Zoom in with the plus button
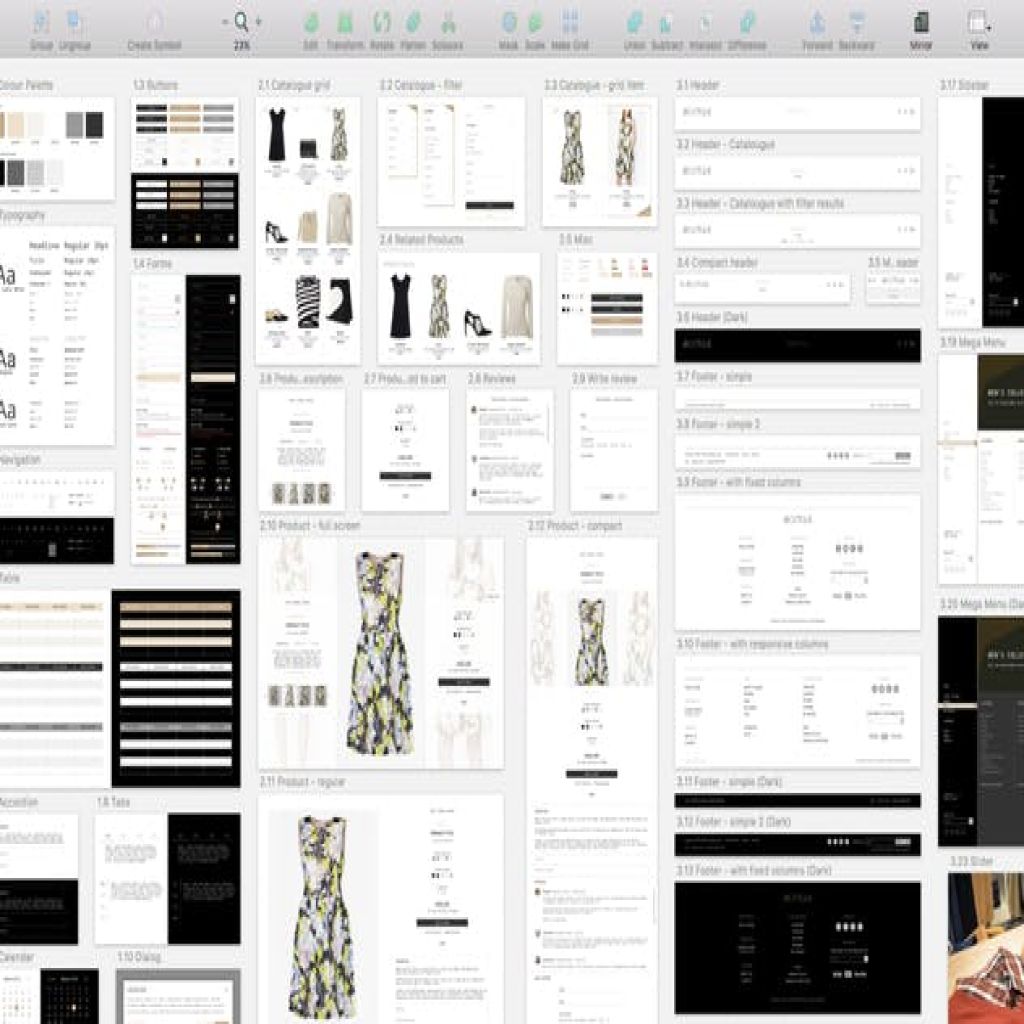 259,22
